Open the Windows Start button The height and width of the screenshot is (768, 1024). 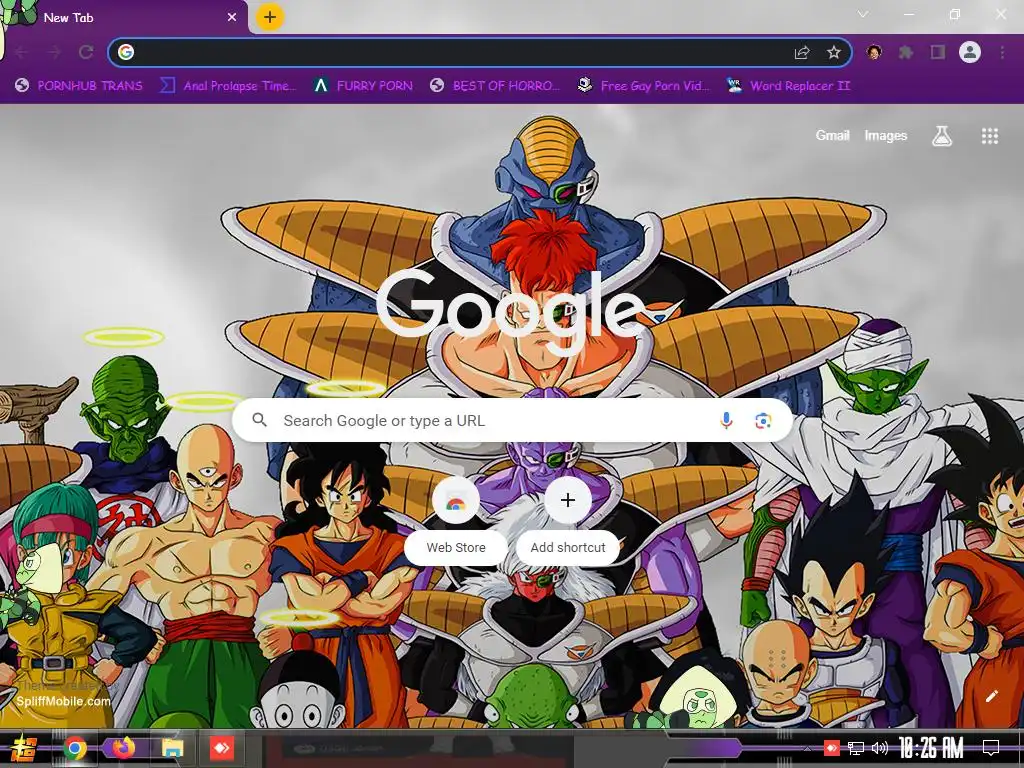coord(24,748)
